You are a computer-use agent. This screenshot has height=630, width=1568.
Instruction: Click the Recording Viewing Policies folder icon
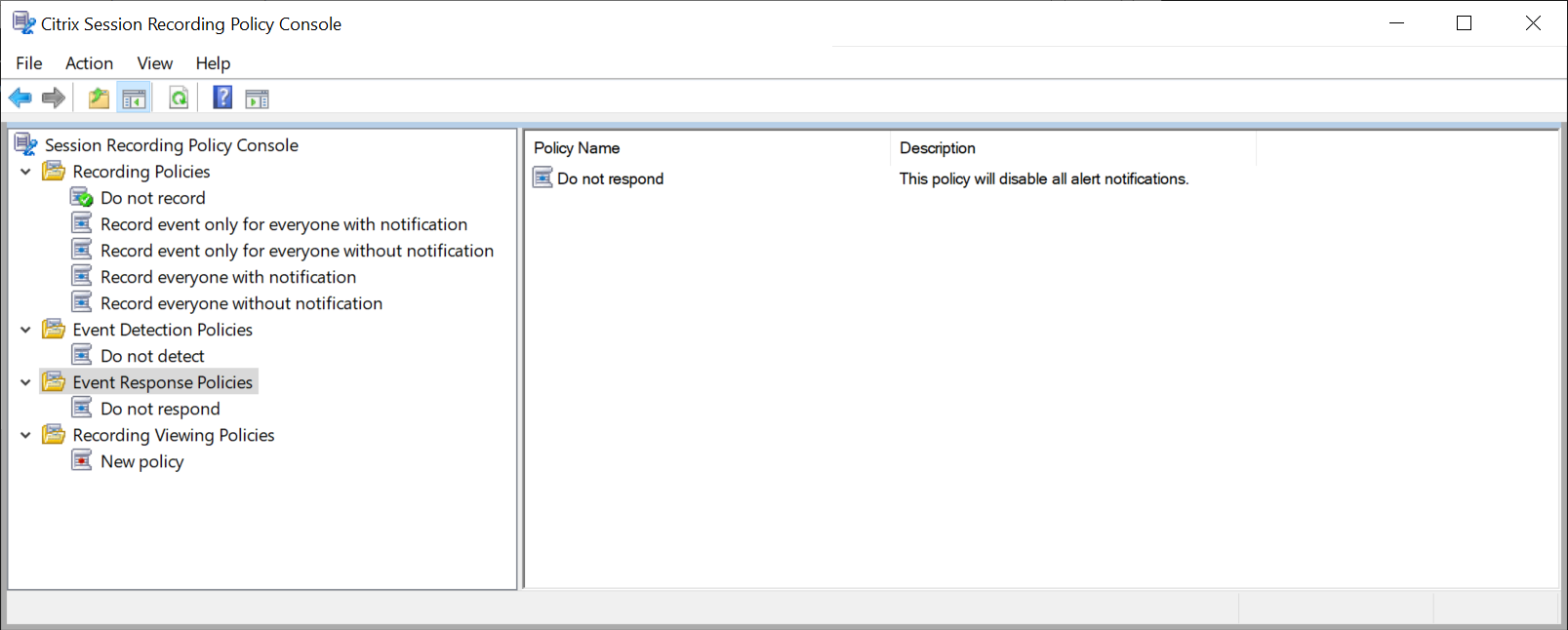click(x=54, y=434)
